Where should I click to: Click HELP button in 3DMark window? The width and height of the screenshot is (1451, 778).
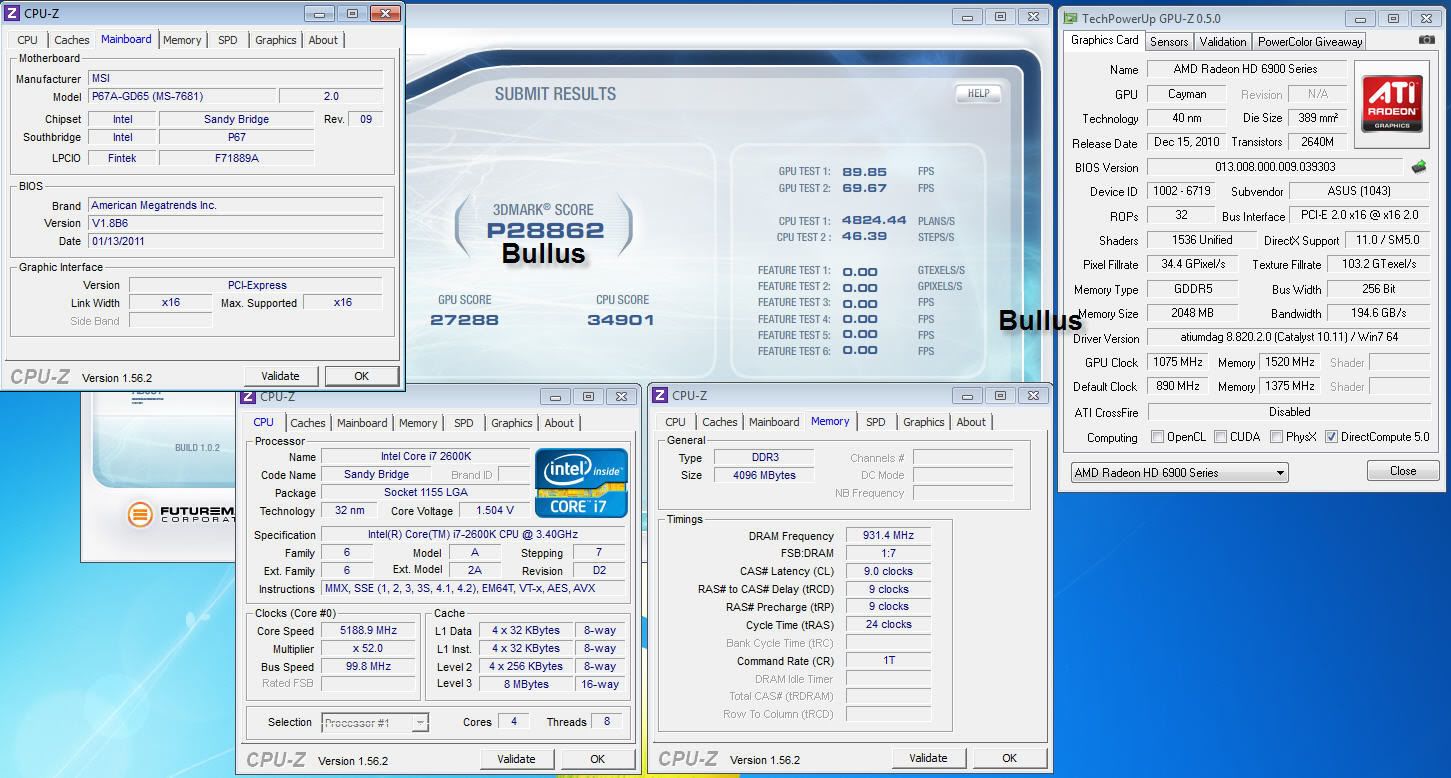point(978,93)
